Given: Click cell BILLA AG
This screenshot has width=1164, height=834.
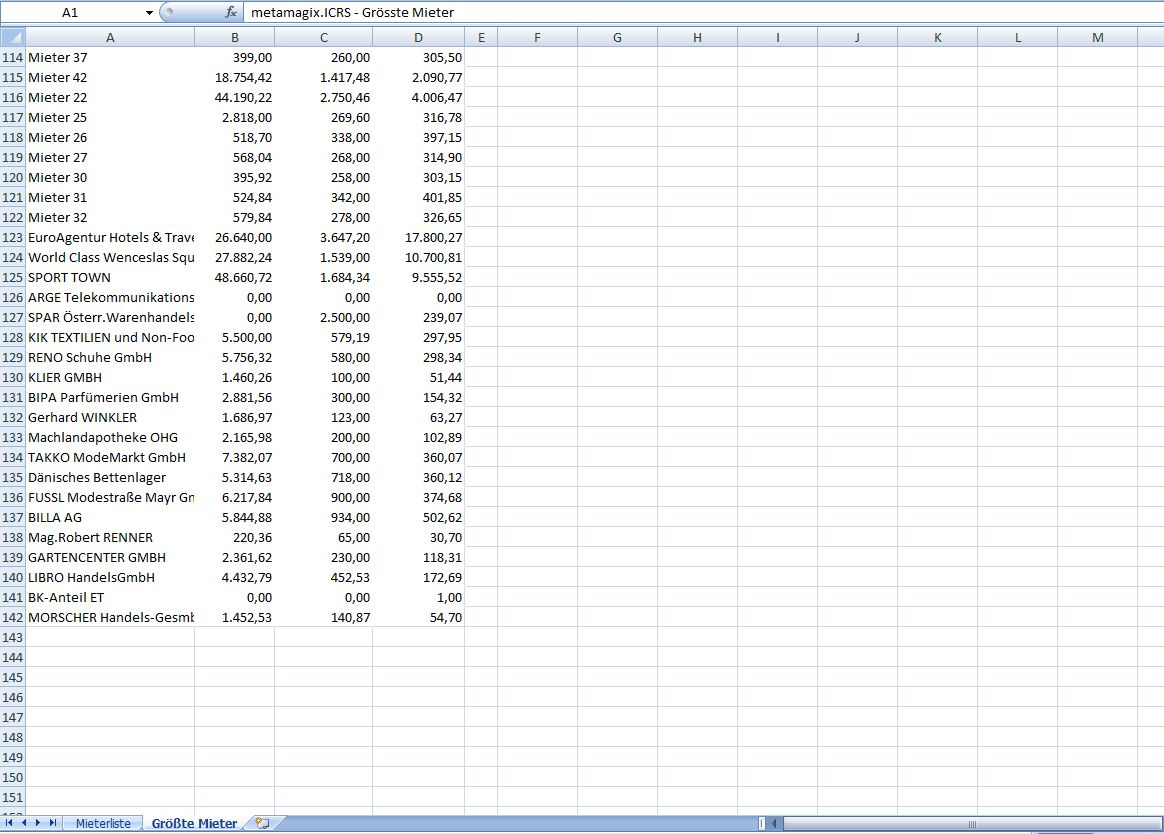Looking at the screenshot, I should coord(110,518).
